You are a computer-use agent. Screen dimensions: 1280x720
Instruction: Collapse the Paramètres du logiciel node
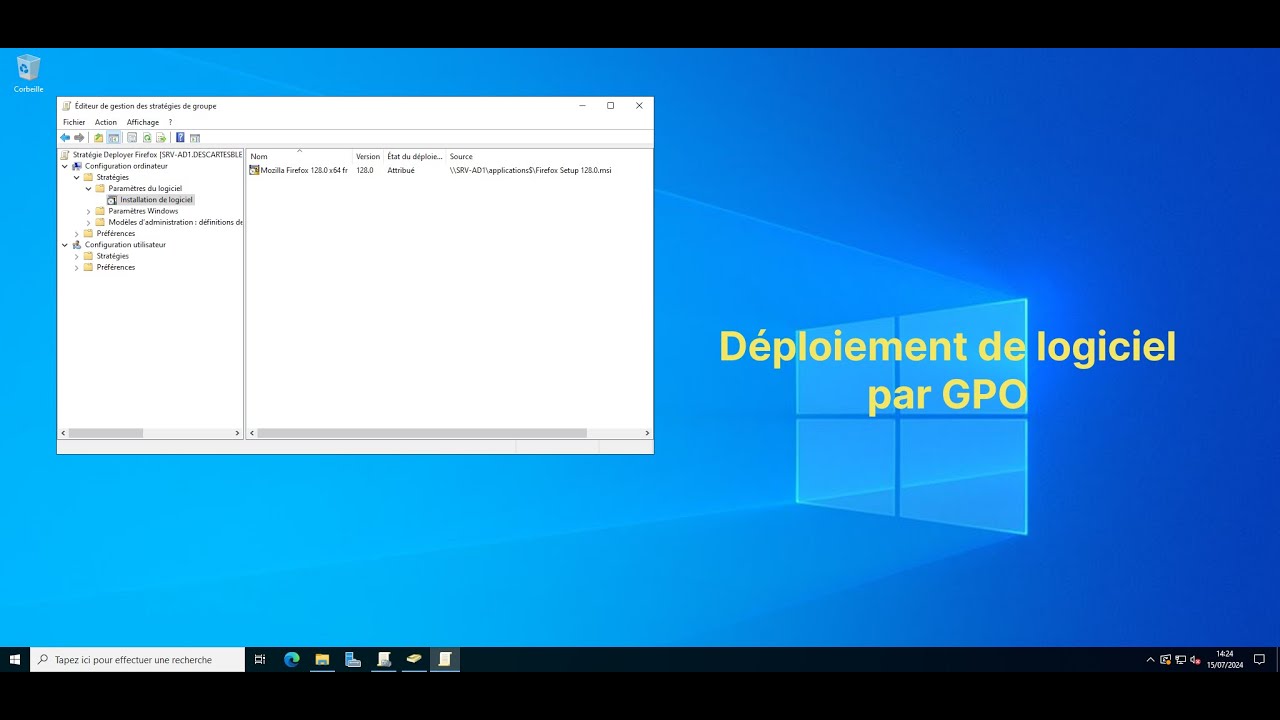[88, 188]
